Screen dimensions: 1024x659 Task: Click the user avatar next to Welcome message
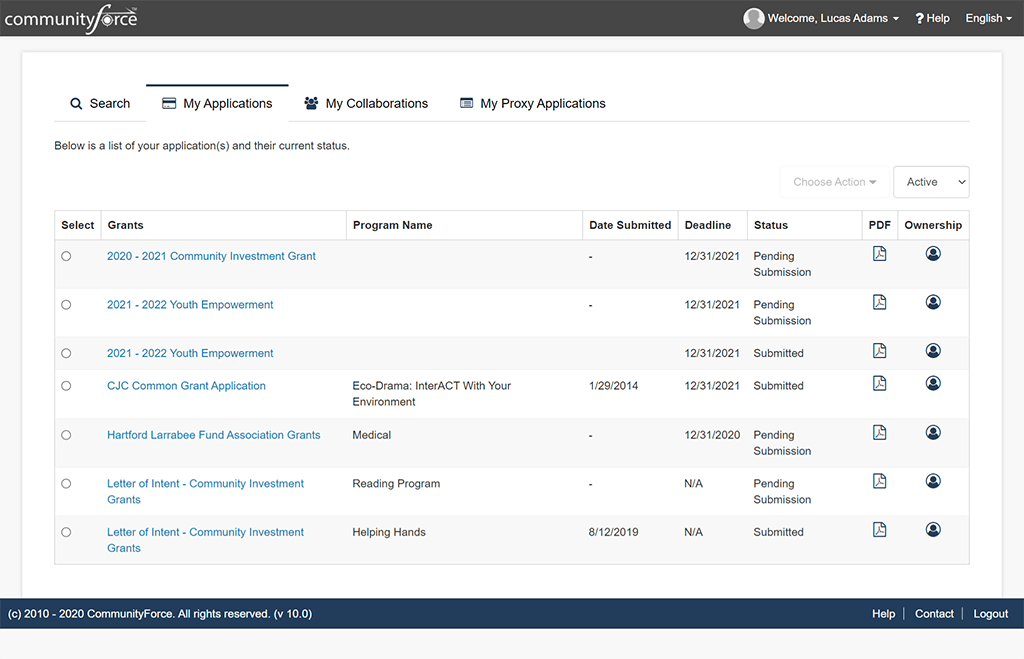coord(753,17)
